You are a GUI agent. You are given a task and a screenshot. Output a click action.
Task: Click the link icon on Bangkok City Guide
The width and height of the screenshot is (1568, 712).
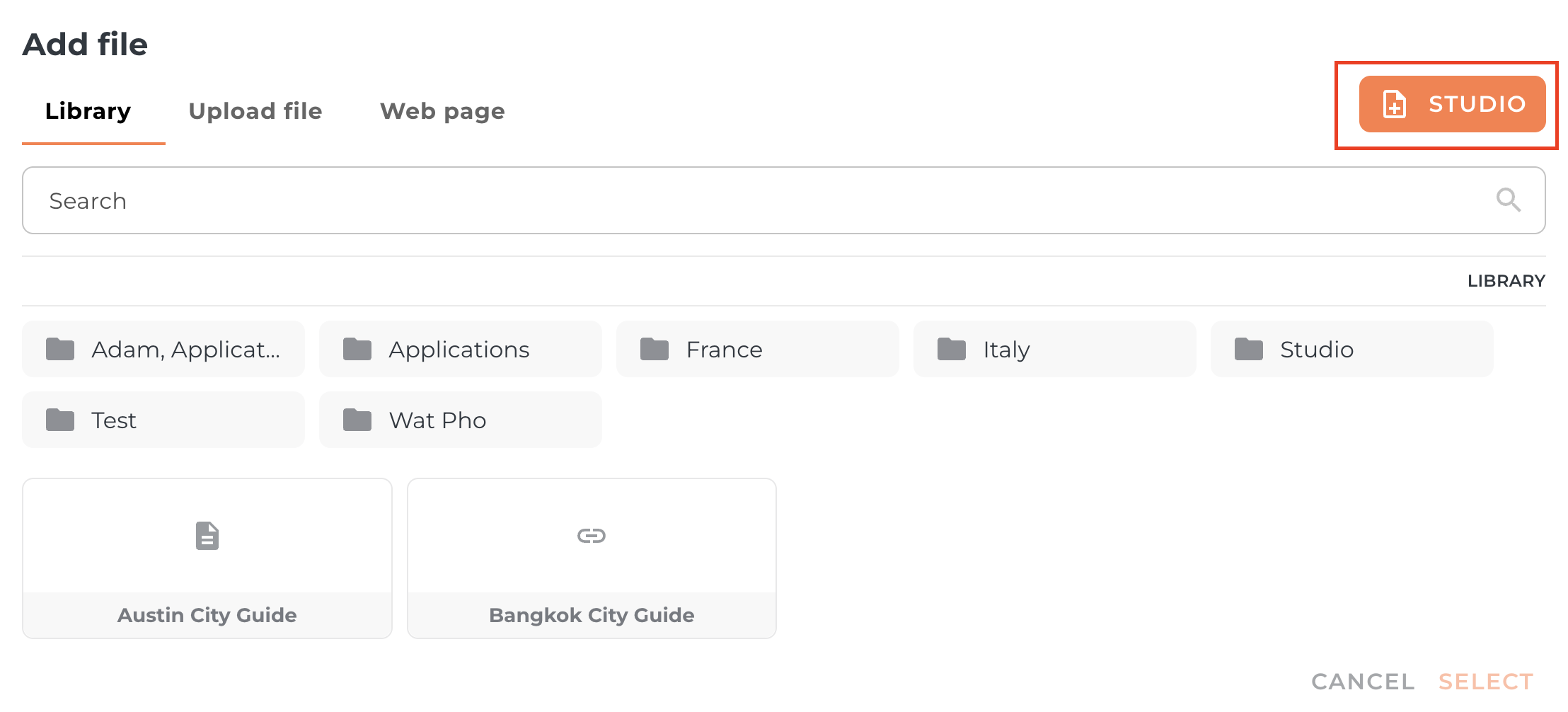tap(592, 536)
